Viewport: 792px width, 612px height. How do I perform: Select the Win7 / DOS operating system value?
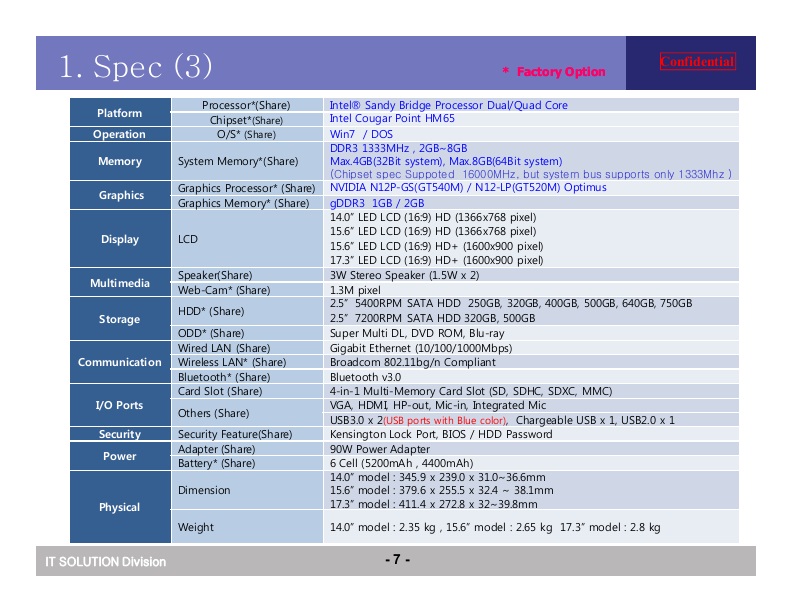(x=361, y=134)
